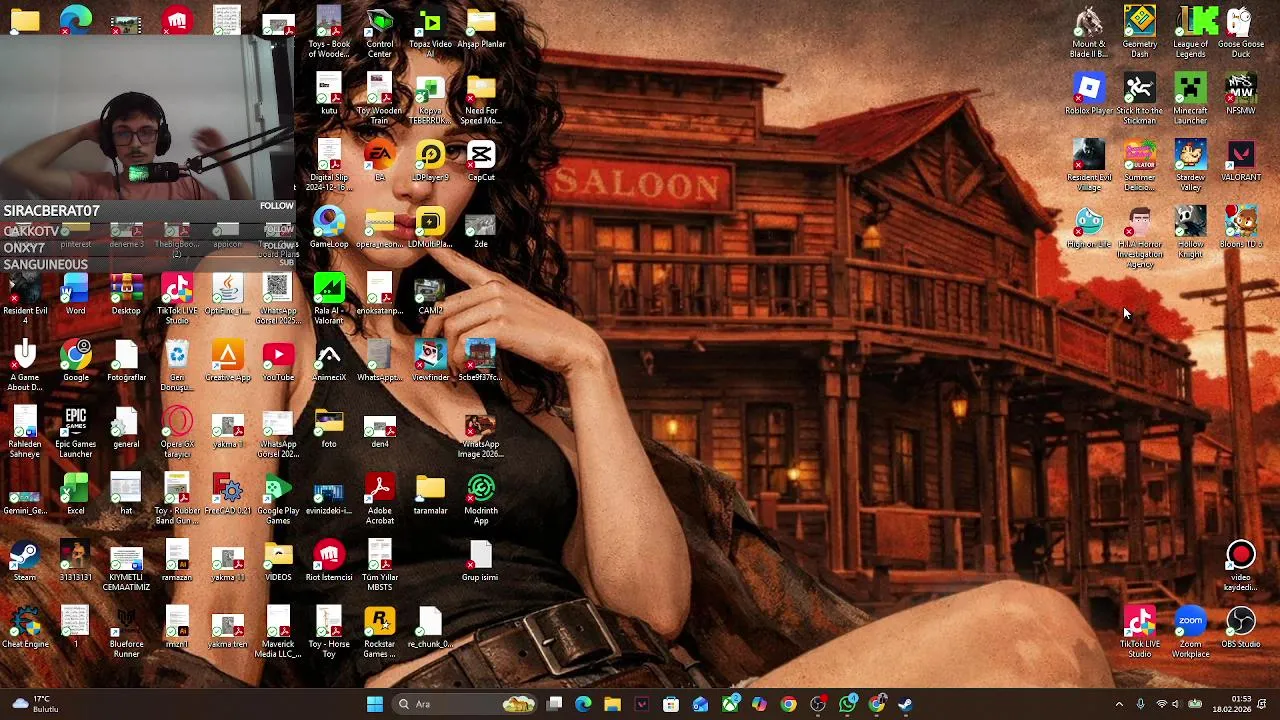This screenshot has height=720, width=1280.
Task: Open the OBS Studio desktop shortcut
Action: pyautogui.click(x=1241, y=627)
